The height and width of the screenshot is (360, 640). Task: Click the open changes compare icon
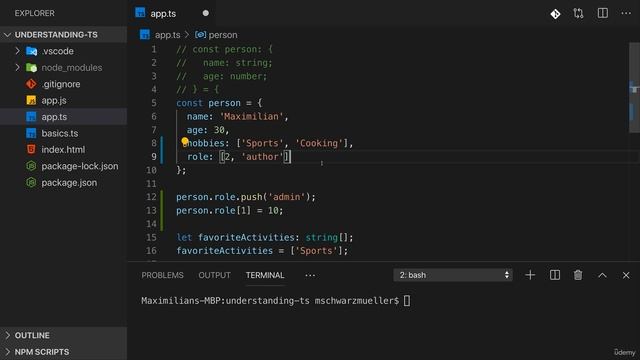click(x=578, y=13)
